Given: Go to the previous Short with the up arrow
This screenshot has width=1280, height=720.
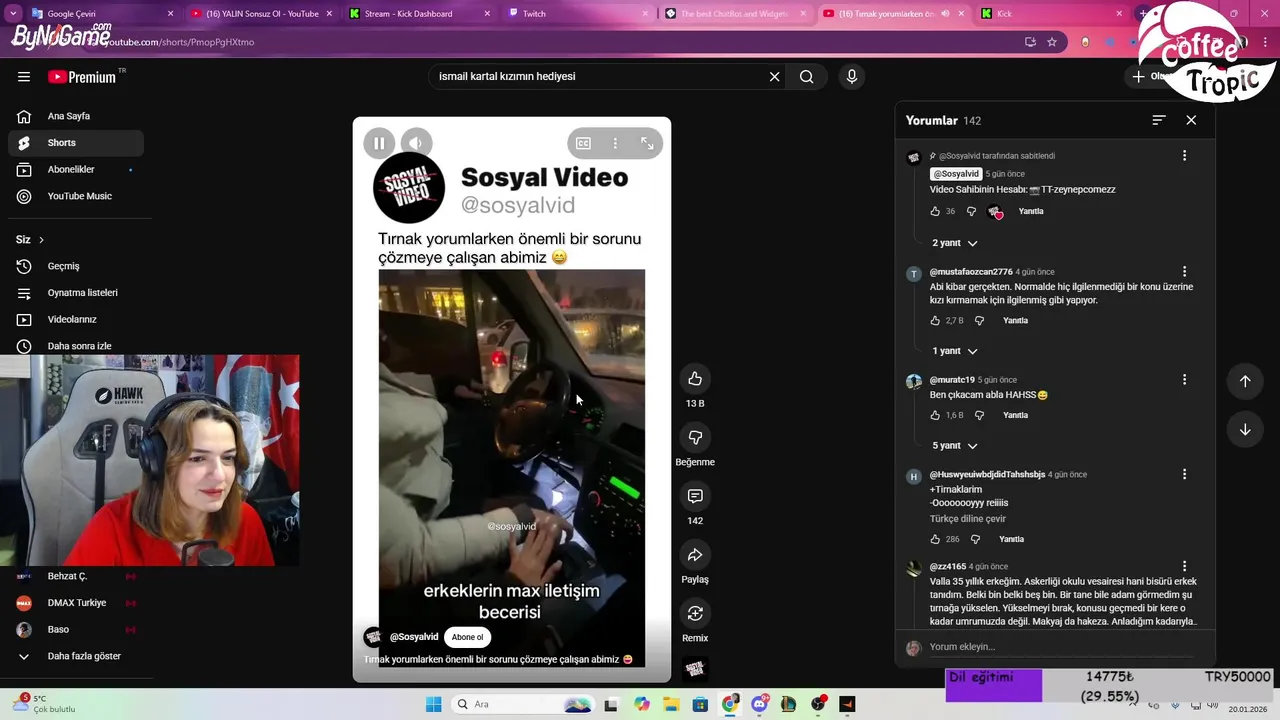Looking at the screenshot, I should click(1245, 381).
